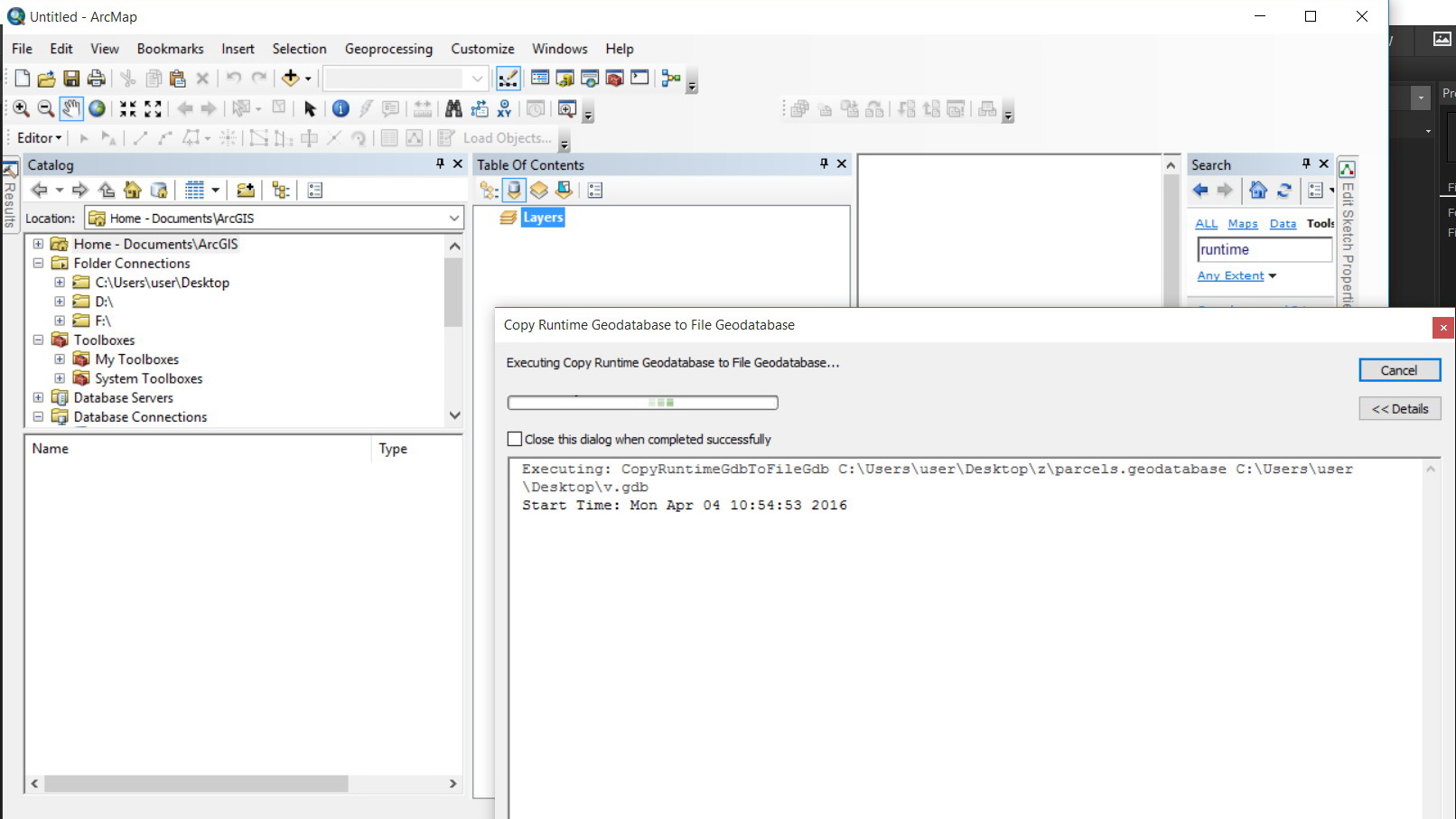
Task: Open the Catalog window toolbar icon
Action: [565, 79]
